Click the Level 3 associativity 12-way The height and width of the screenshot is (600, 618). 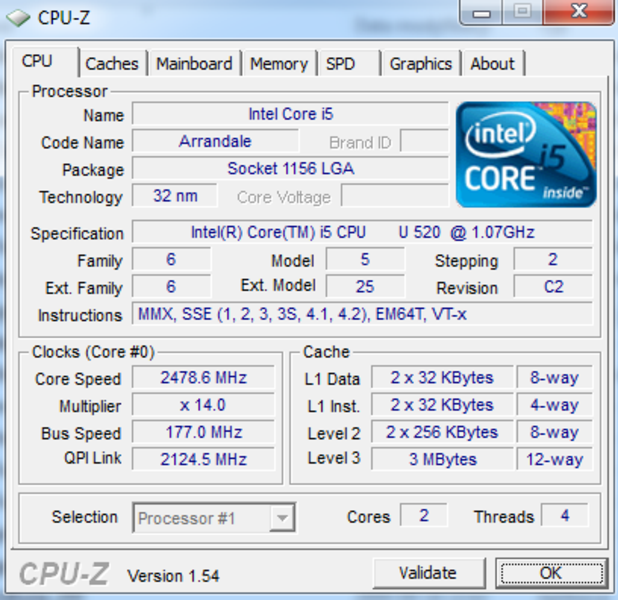(x=555, y=459)
